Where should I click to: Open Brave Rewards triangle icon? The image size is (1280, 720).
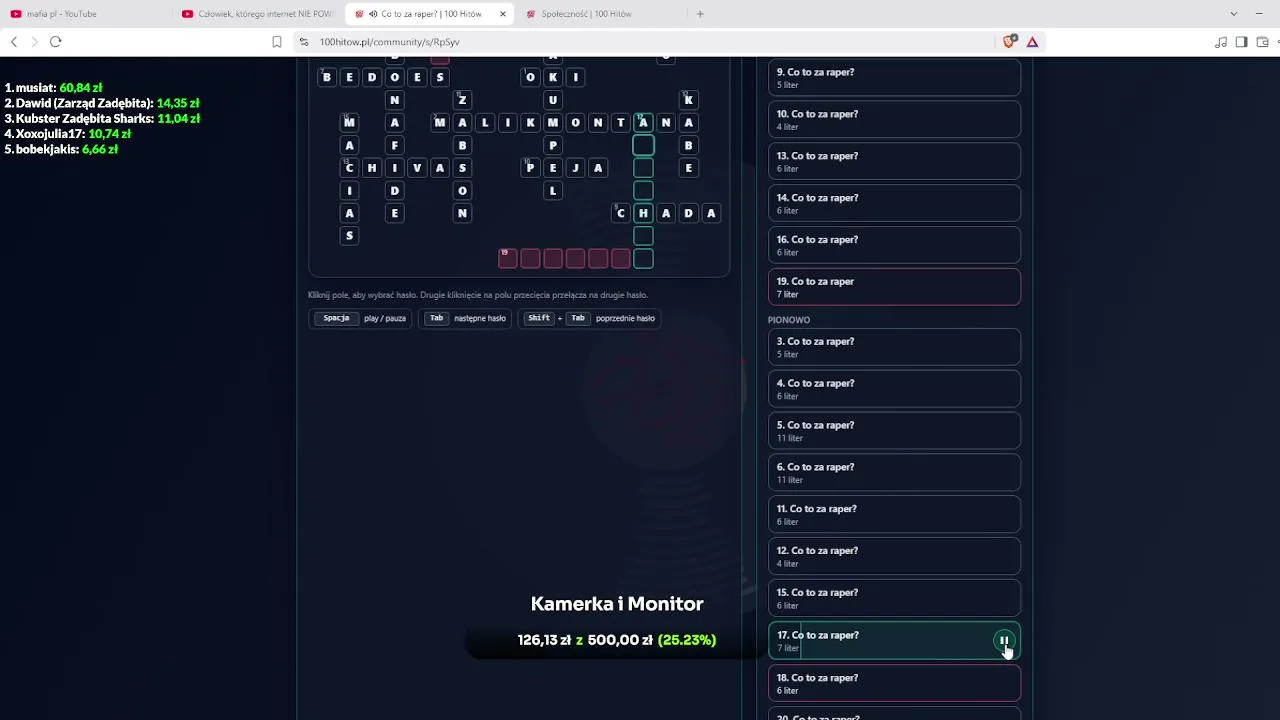tap(1032, 42)
